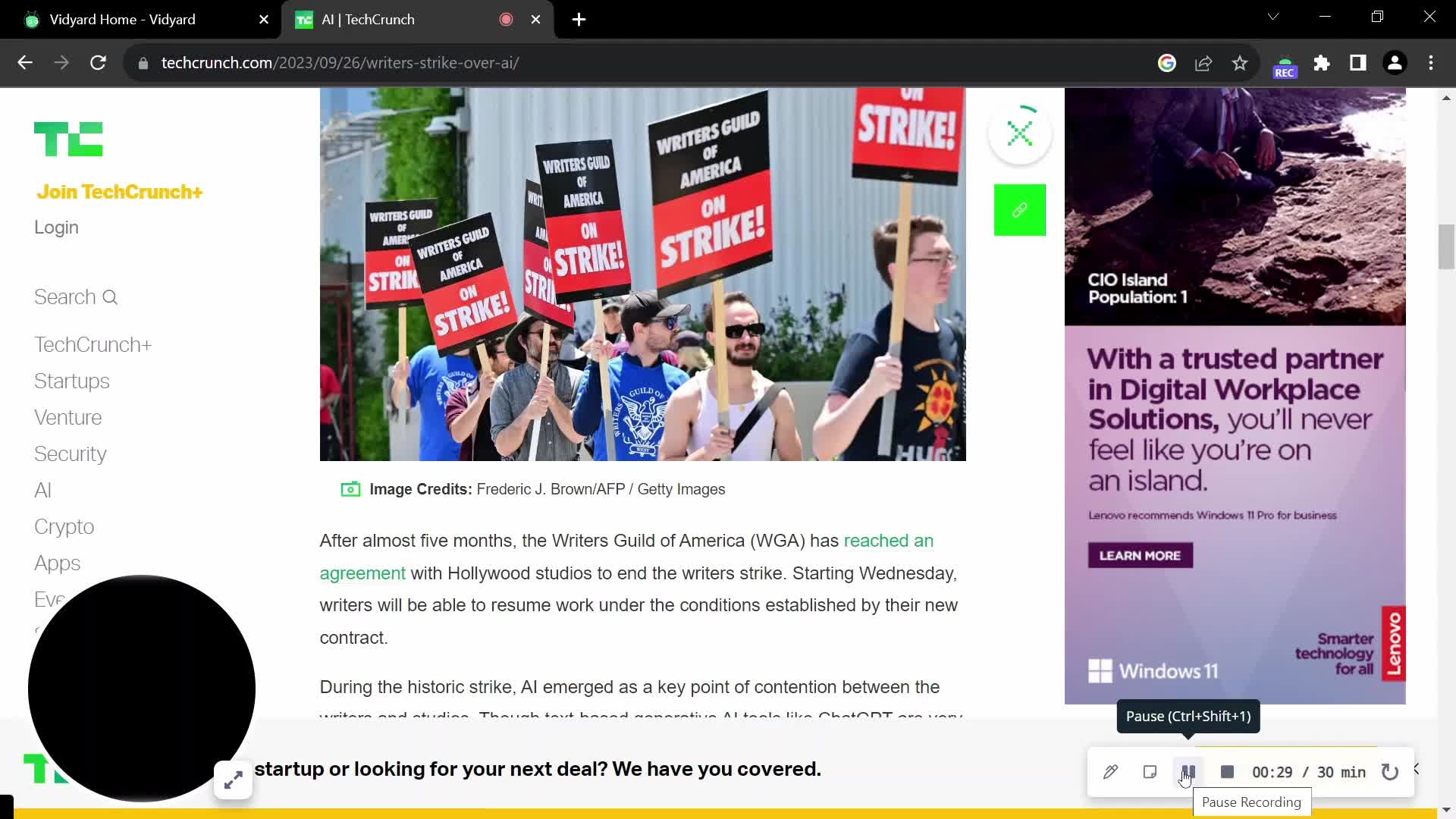
Task: Stop the Vidyard recording
Action: 1227,772
